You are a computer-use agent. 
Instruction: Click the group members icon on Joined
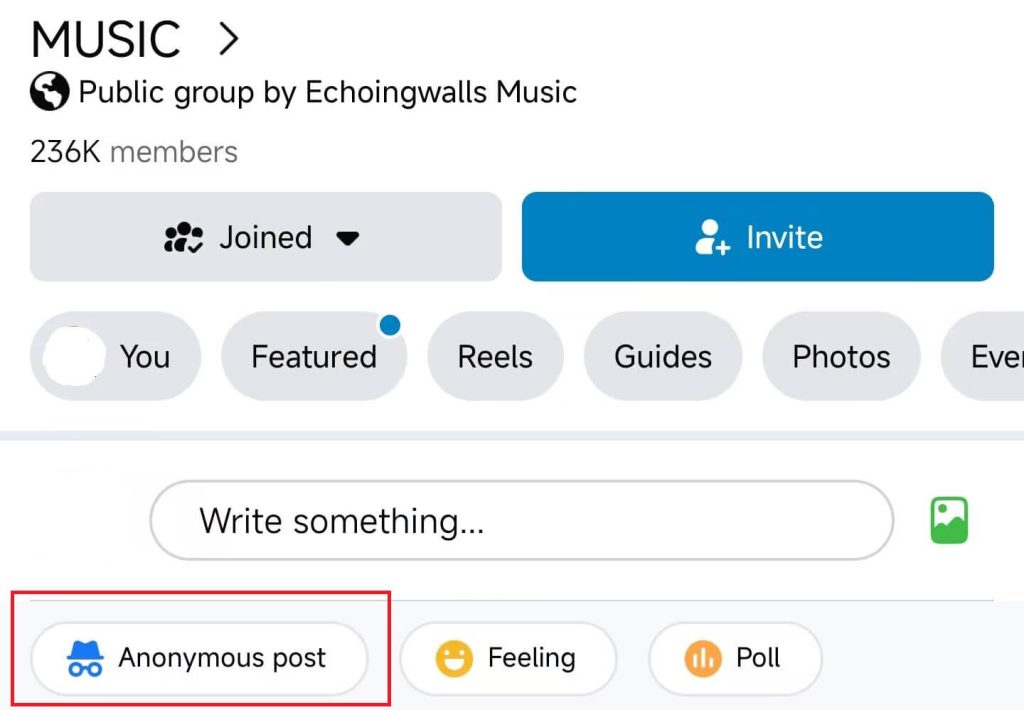[x=184, y=237]
